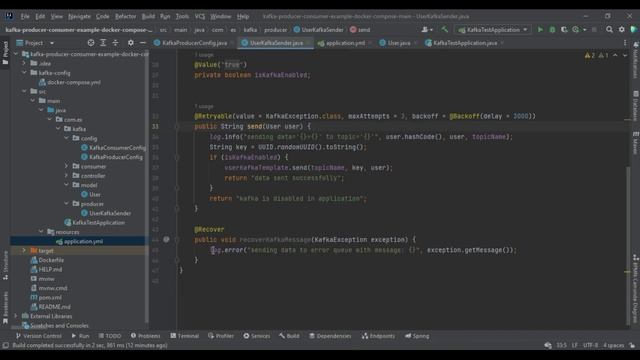The width and height of the screenshot is (640, 360).
Task: Toggle Project tool window stripe button
Action: (5, 53)
